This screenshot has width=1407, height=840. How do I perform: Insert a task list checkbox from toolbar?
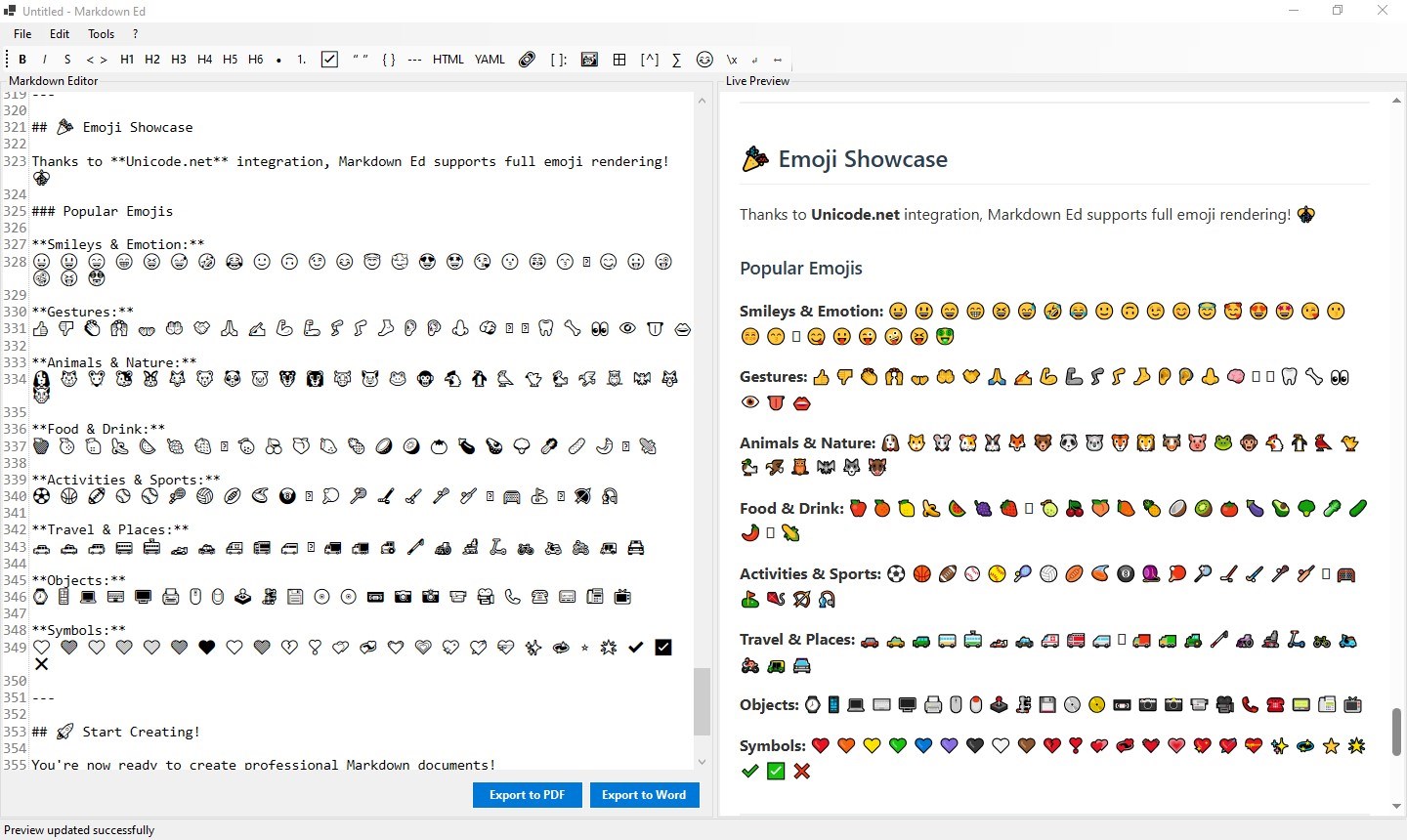330,60
